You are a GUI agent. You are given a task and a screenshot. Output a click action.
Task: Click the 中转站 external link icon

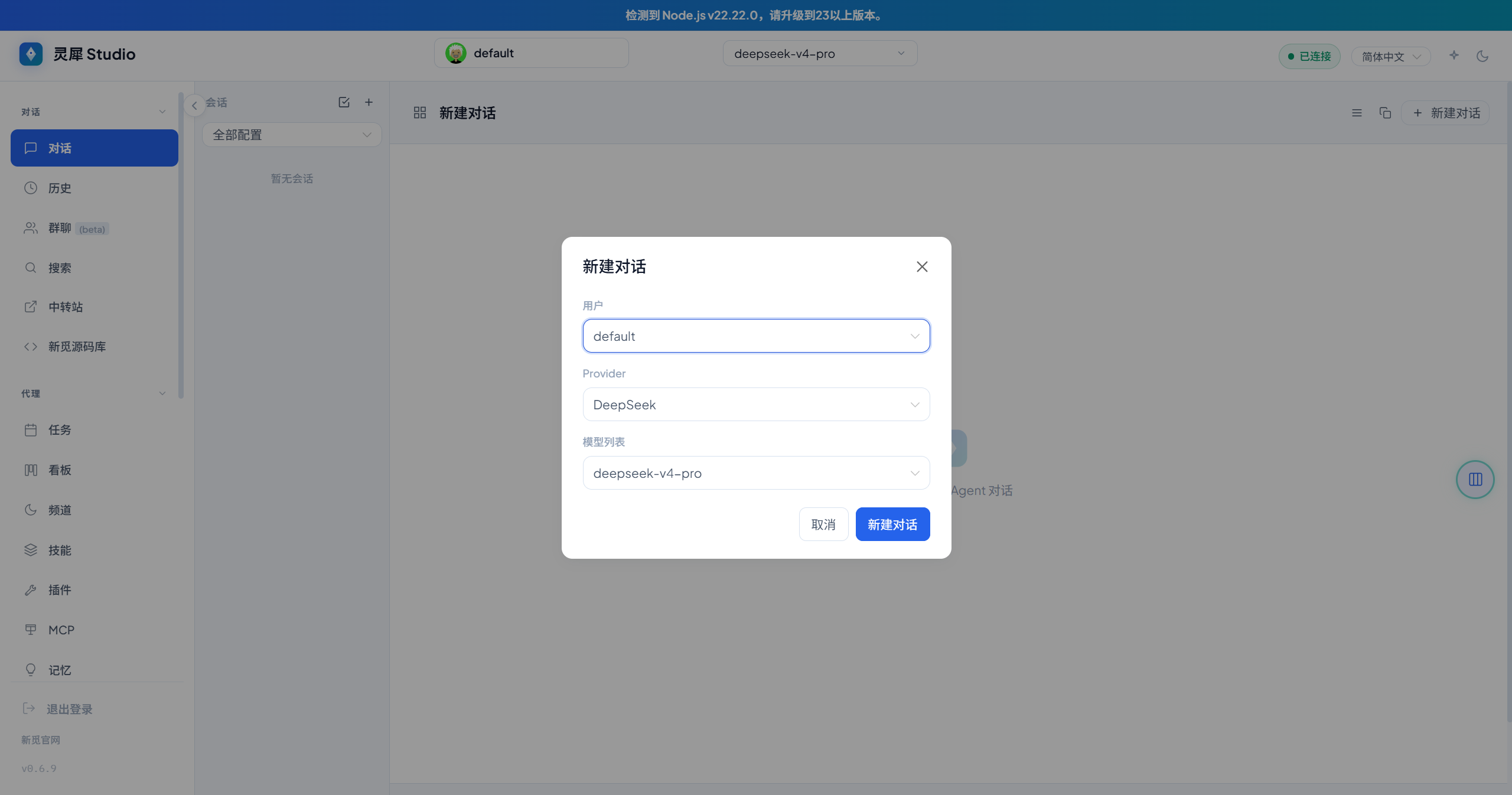31,307
